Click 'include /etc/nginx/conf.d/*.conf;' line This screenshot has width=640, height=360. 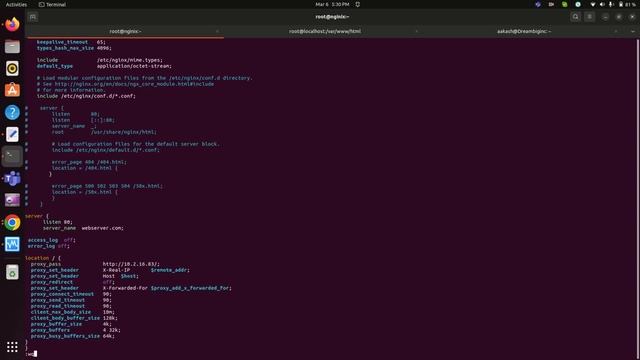(86, 96)
